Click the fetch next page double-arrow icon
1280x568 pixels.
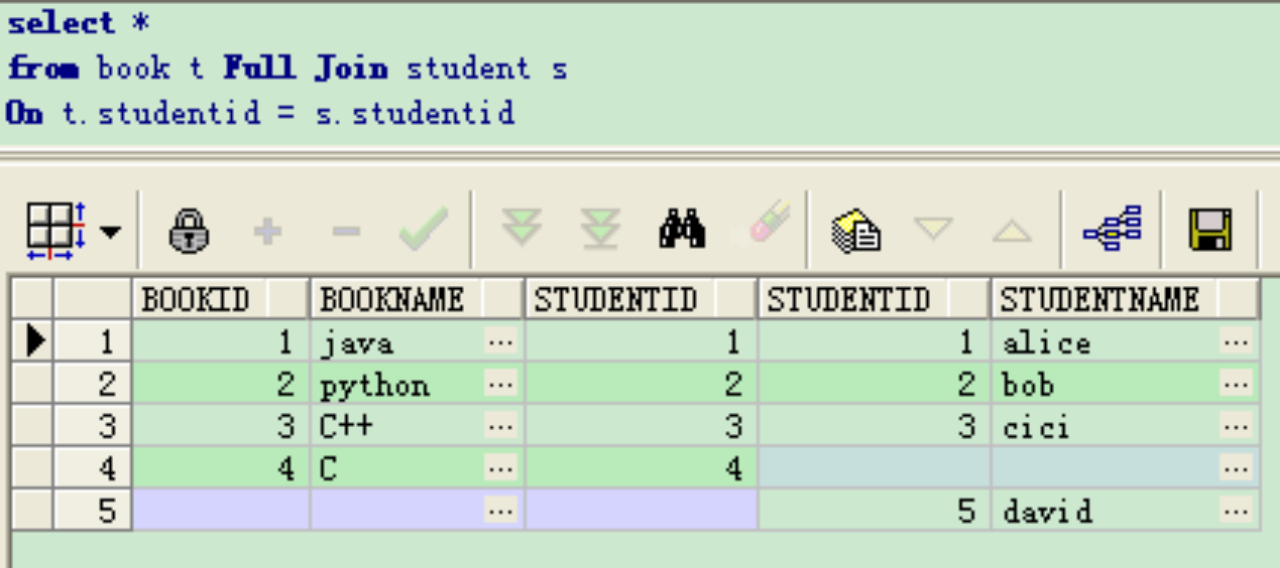pyautogui.click(x=521, y=229)
